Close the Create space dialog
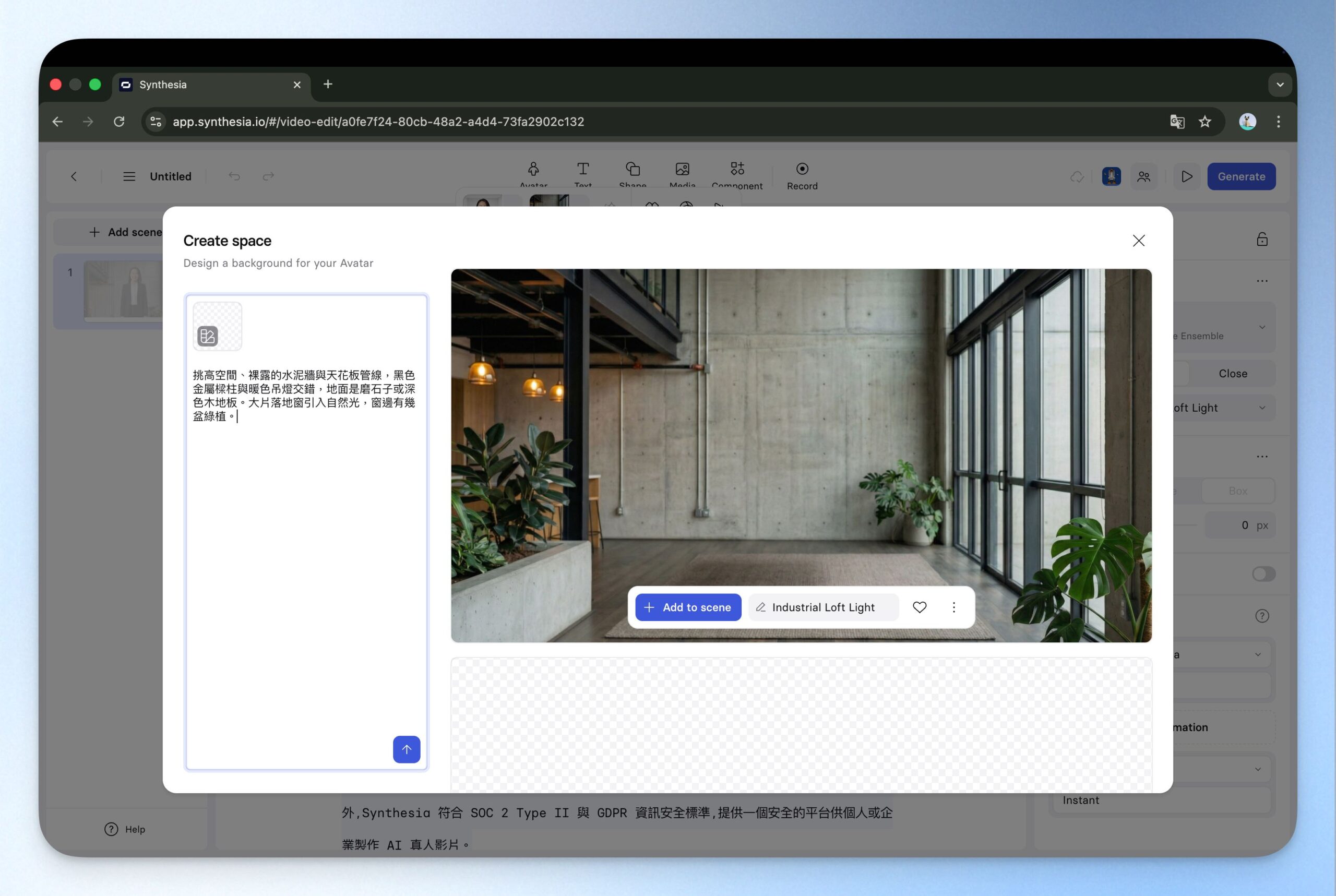 [x=1138, y=241]
